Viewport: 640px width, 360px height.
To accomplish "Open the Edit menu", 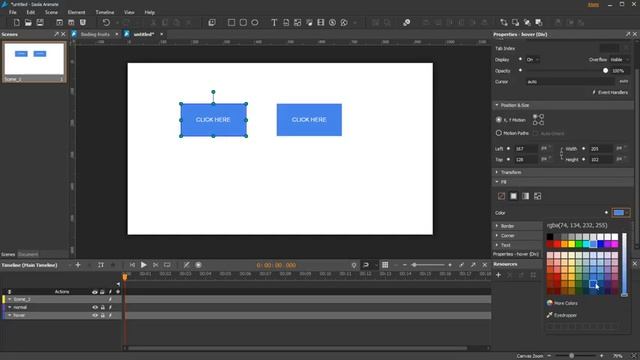I will click(x=31, y=12).
